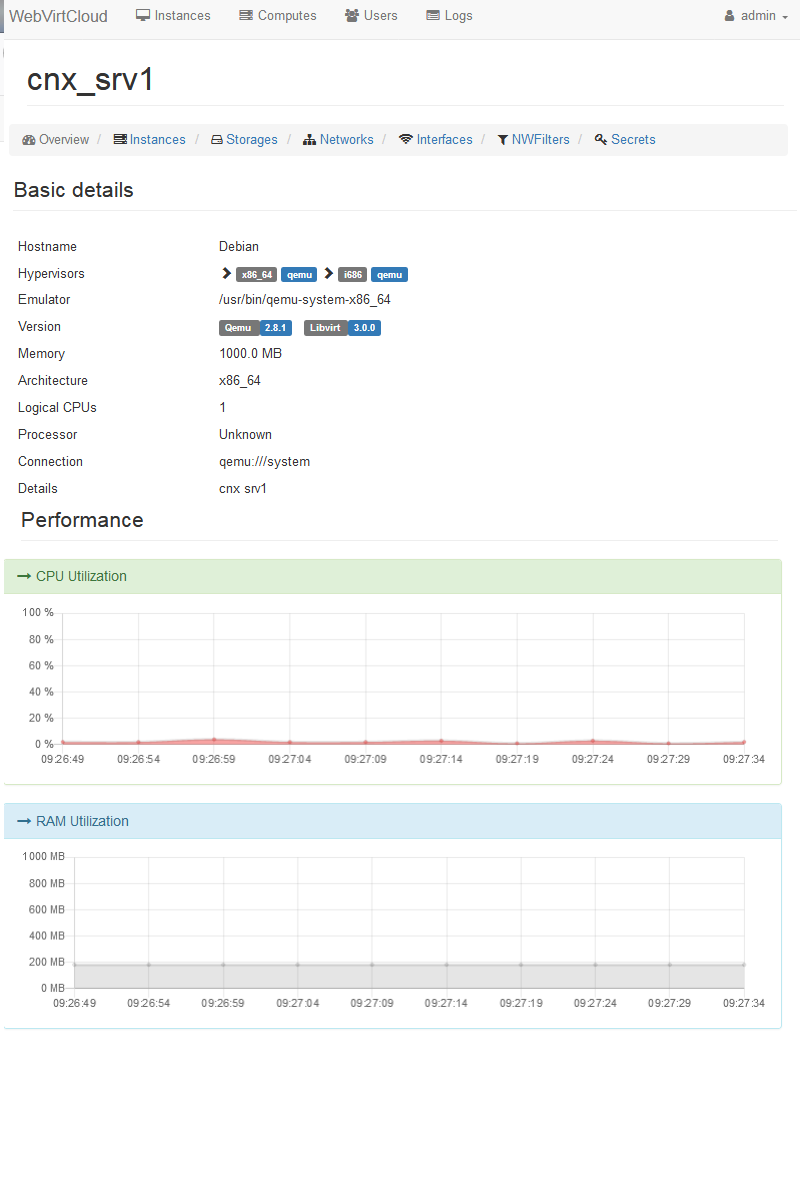Click the Interfaces wifi icon
Image resolution: width=800 pixels, height=1200 pixels.
[405, 140]
